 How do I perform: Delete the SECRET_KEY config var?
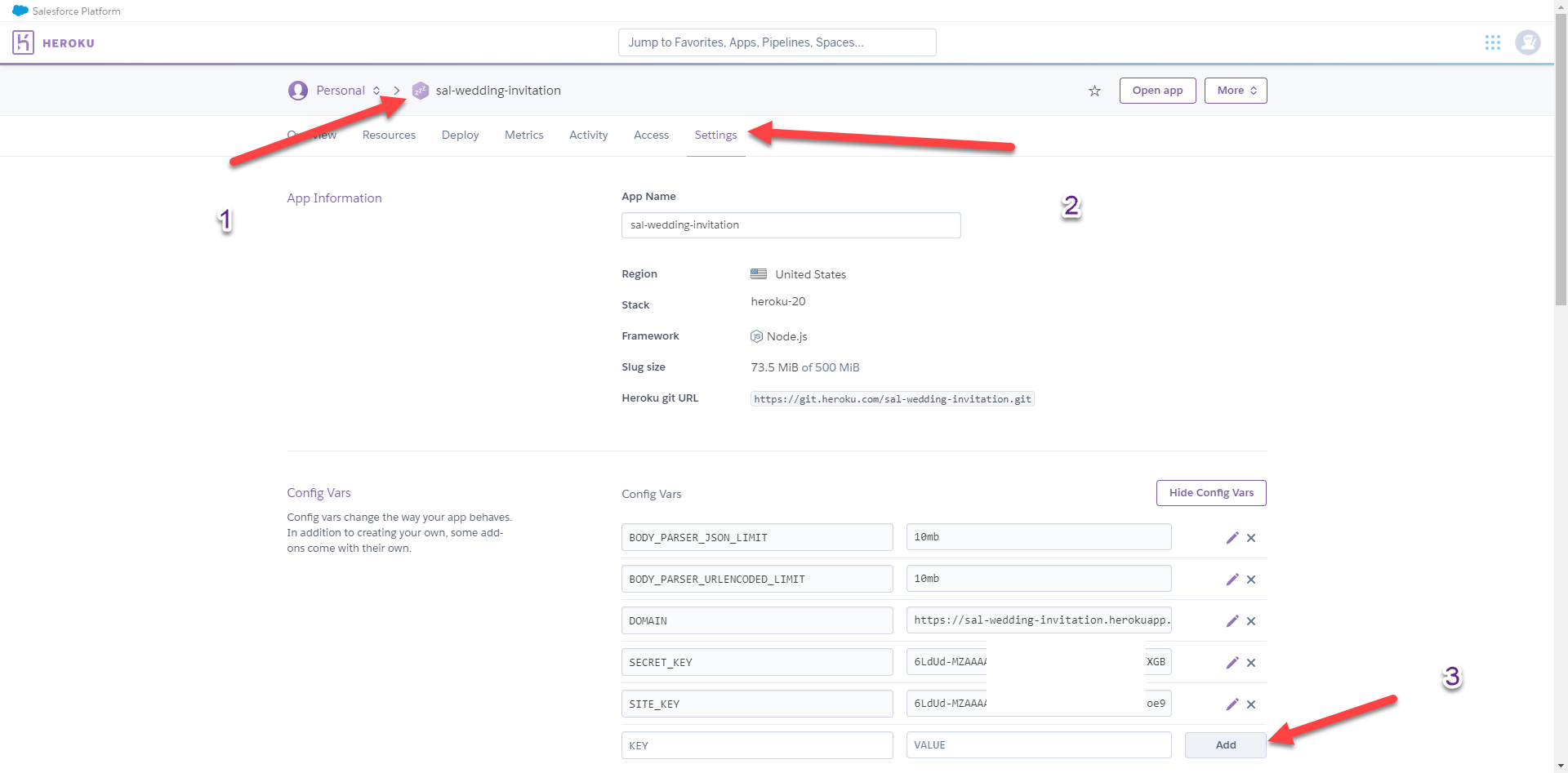[x=1251, y=663]
